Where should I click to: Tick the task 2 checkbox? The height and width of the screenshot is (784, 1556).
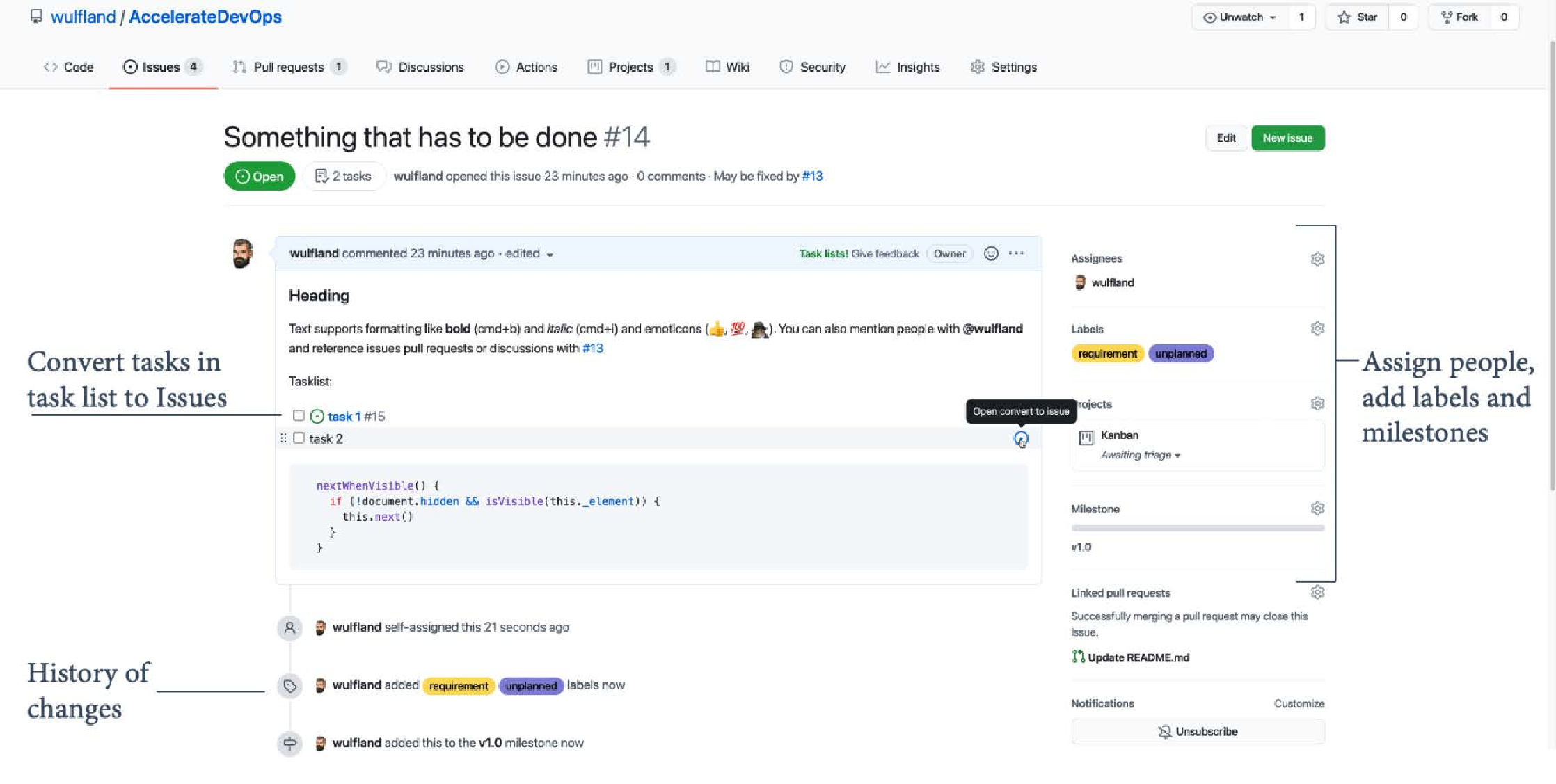(299, 438)
